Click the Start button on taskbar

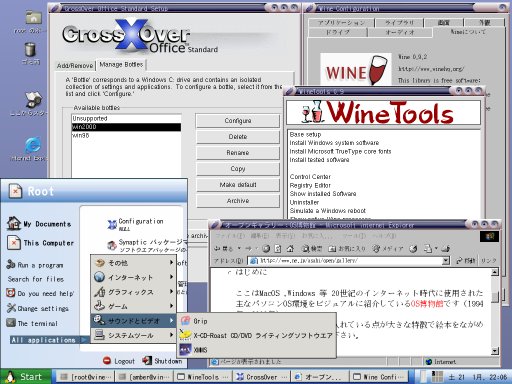(25, 377)
